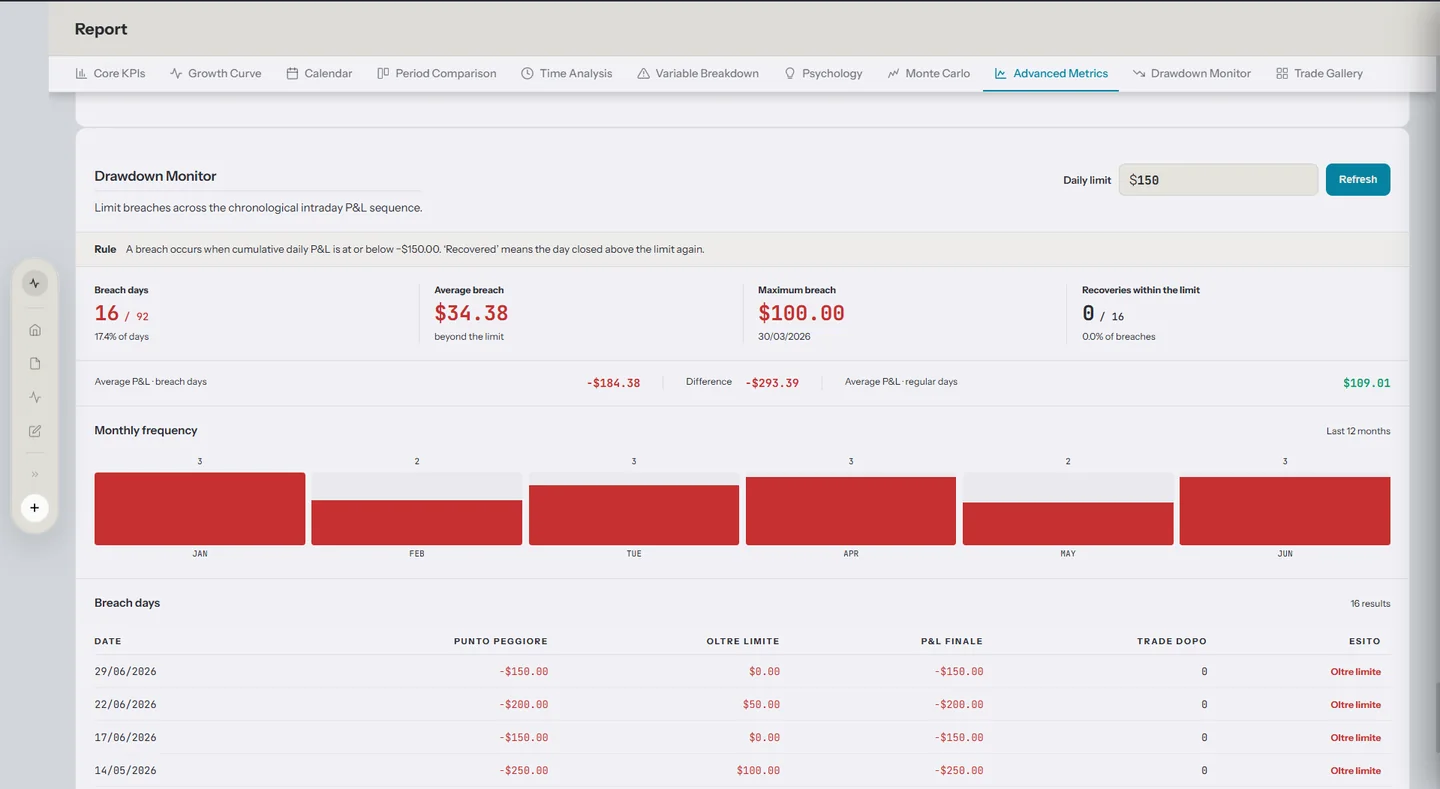
Task: Click the 16 results count label
Action: coord(1370,604)
